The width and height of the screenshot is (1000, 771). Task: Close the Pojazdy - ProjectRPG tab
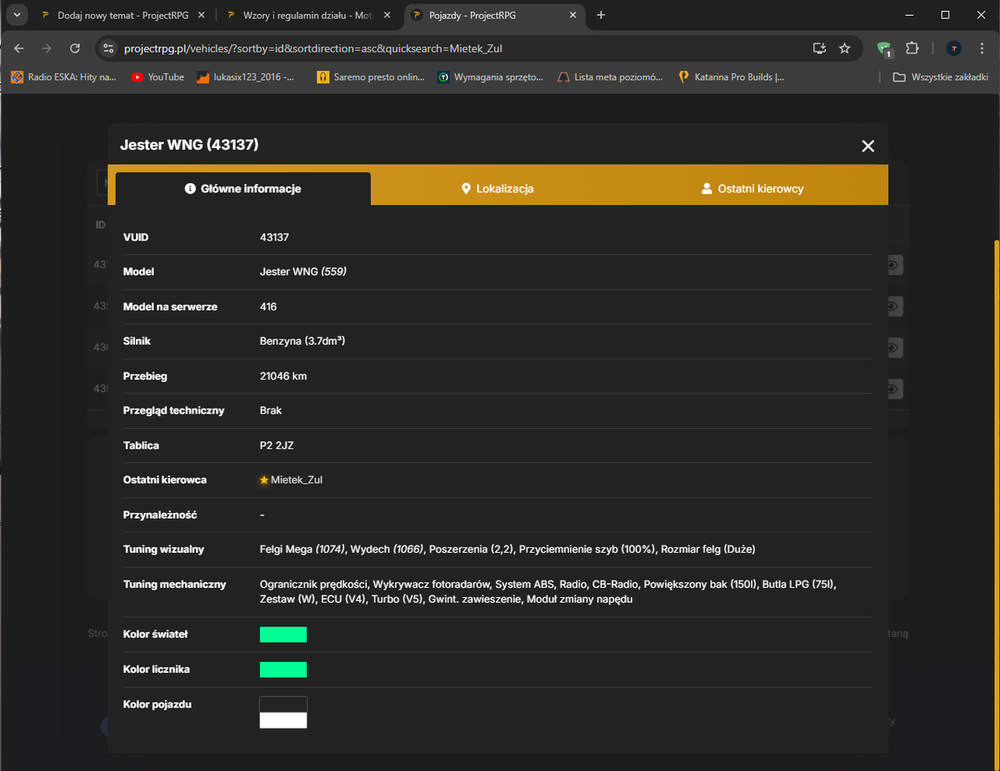573,15
